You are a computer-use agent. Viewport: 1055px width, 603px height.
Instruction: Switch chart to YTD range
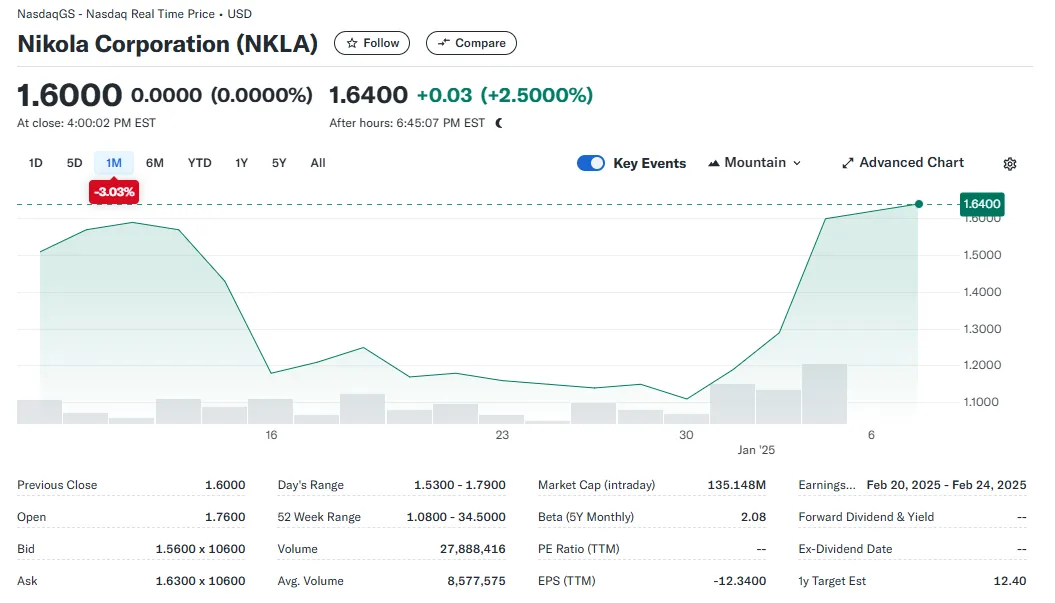[x=199, y=163]
